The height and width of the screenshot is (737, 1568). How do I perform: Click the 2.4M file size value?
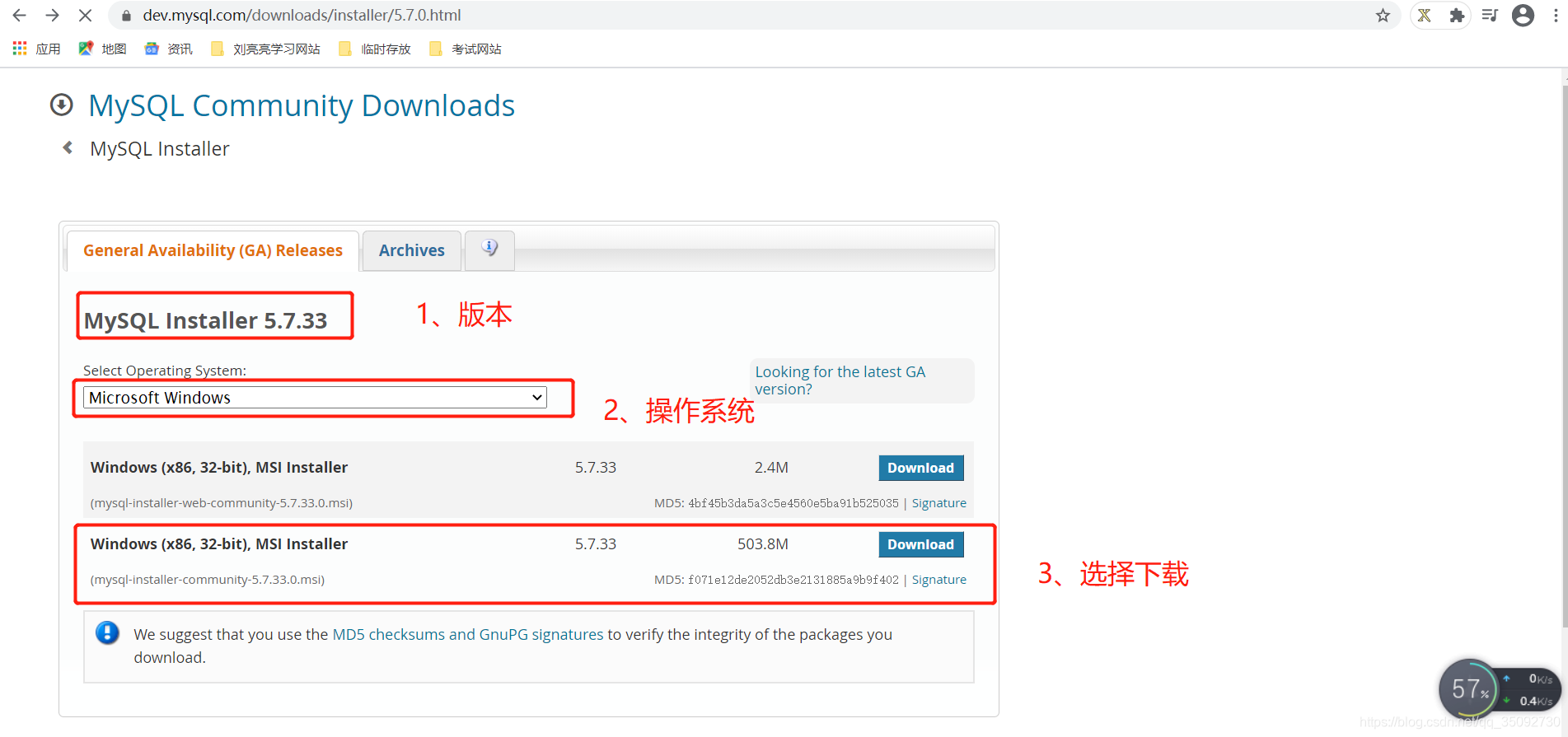pos(771,468)
